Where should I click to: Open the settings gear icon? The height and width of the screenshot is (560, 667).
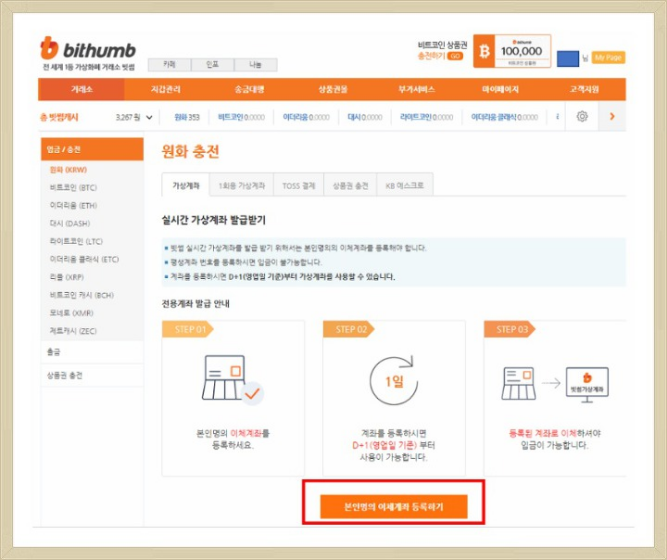[582, 116]
